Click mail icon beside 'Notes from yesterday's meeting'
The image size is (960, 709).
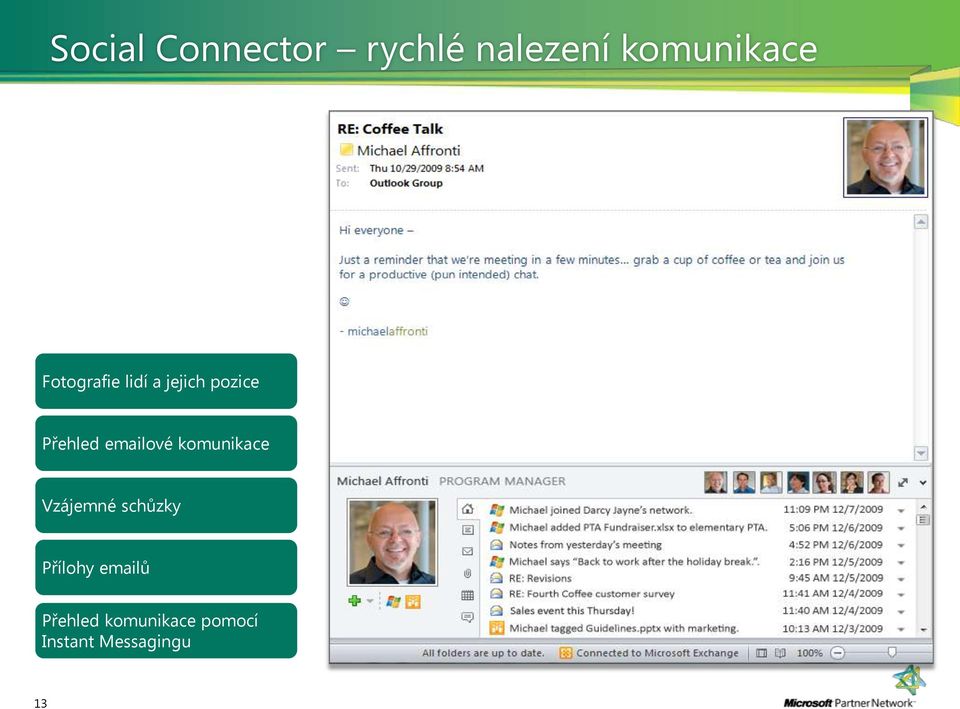(497, 544)
